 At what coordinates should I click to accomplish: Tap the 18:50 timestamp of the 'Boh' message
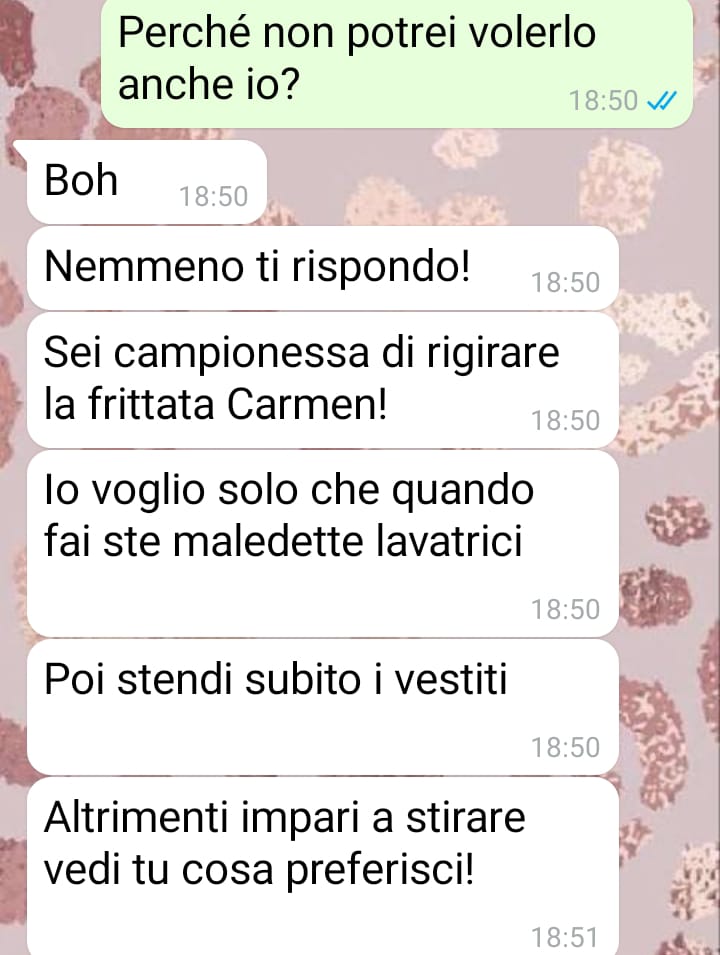[214, 197]
